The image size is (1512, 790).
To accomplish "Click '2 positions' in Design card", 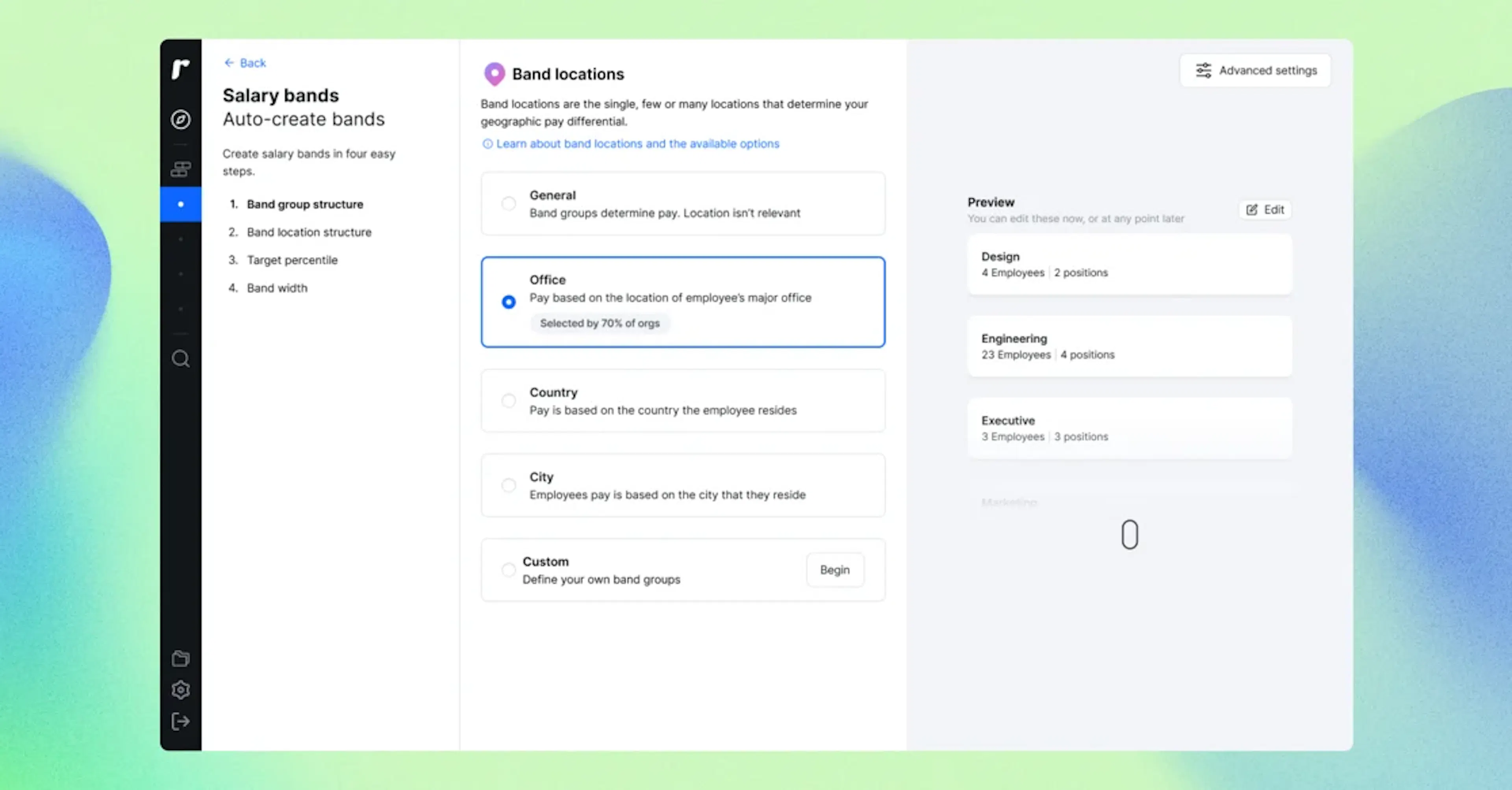I will click(1080, 273).
